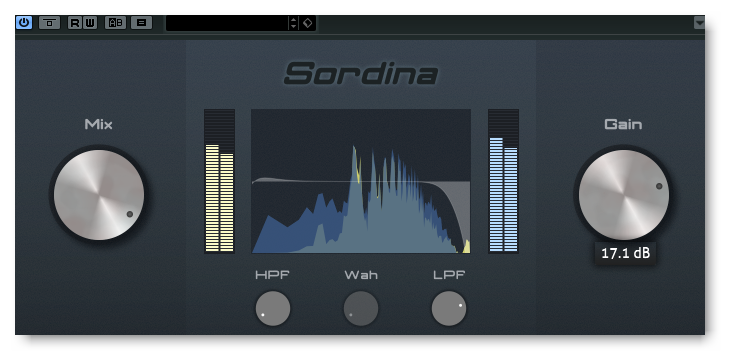
Task: Open the preset management diamond icon
Action: click(x=307, y=23)
